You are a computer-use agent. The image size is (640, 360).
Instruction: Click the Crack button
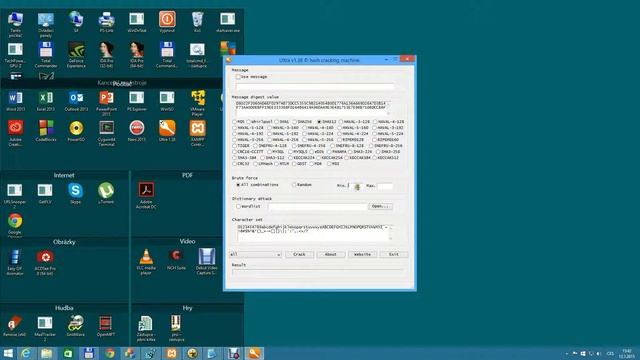(x=299, y=254)
